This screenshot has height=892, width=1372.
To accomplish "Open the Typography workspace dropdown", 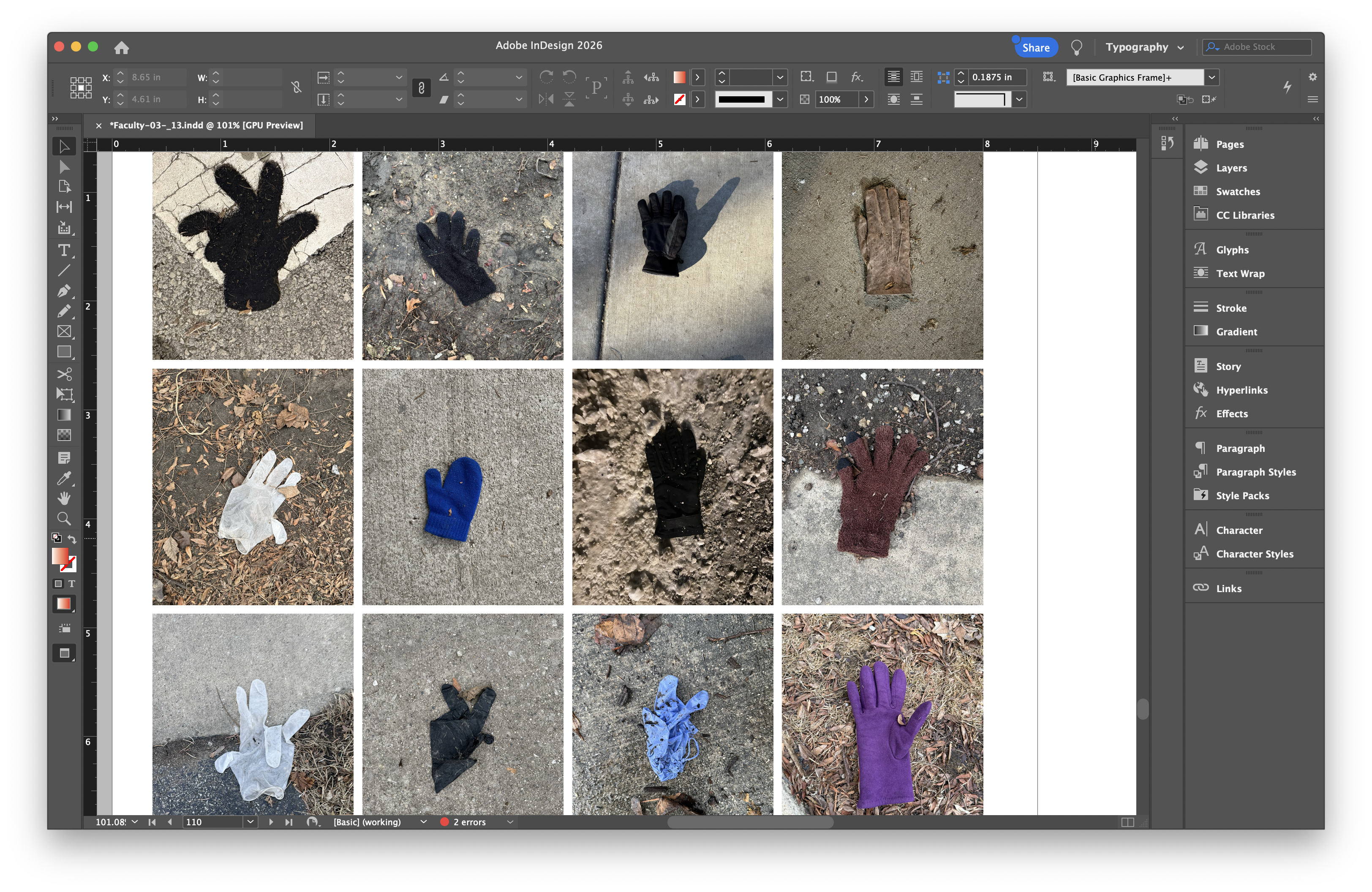I will 1144,47.
